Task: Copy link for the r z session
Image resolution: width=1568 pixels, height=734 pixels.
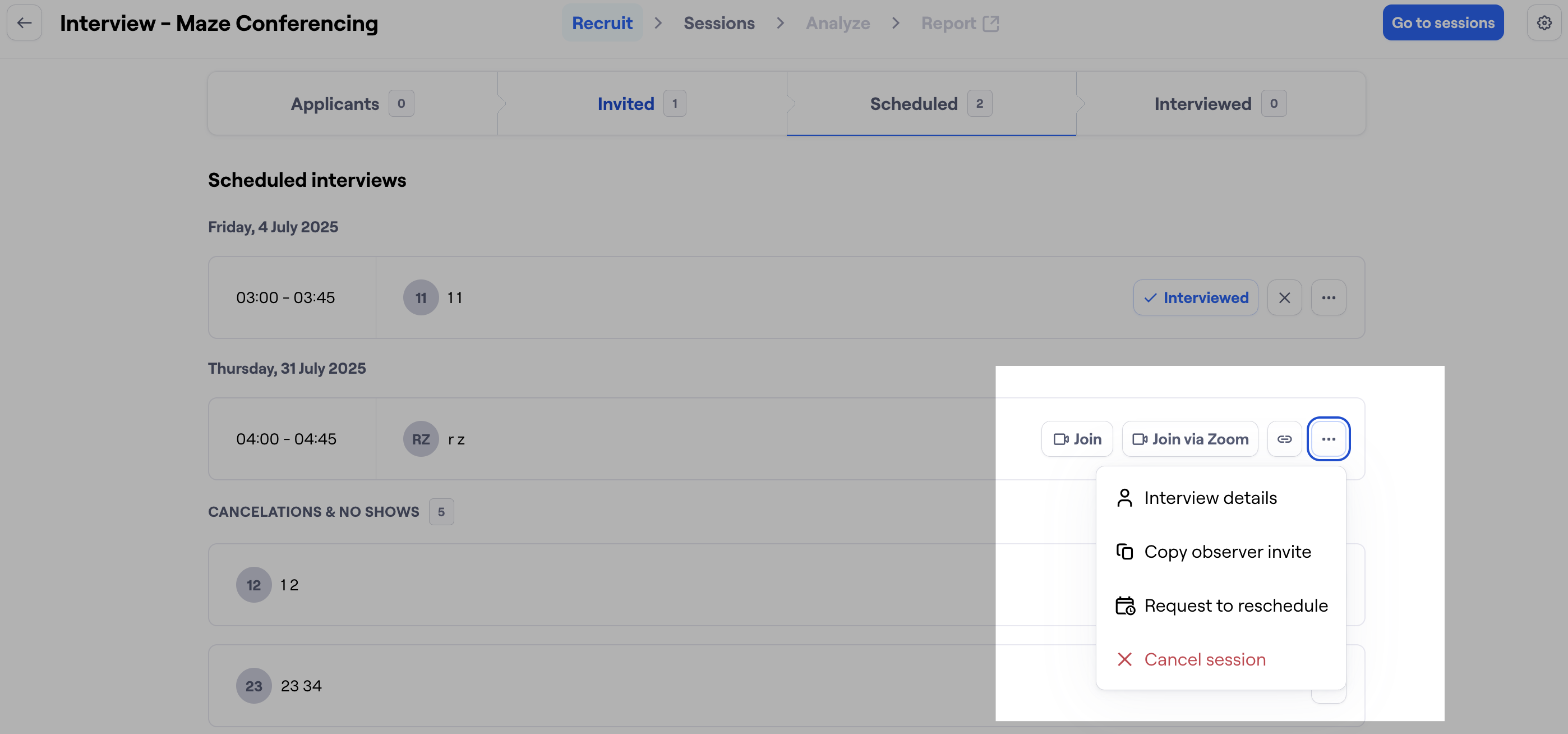Action: 1284,439
